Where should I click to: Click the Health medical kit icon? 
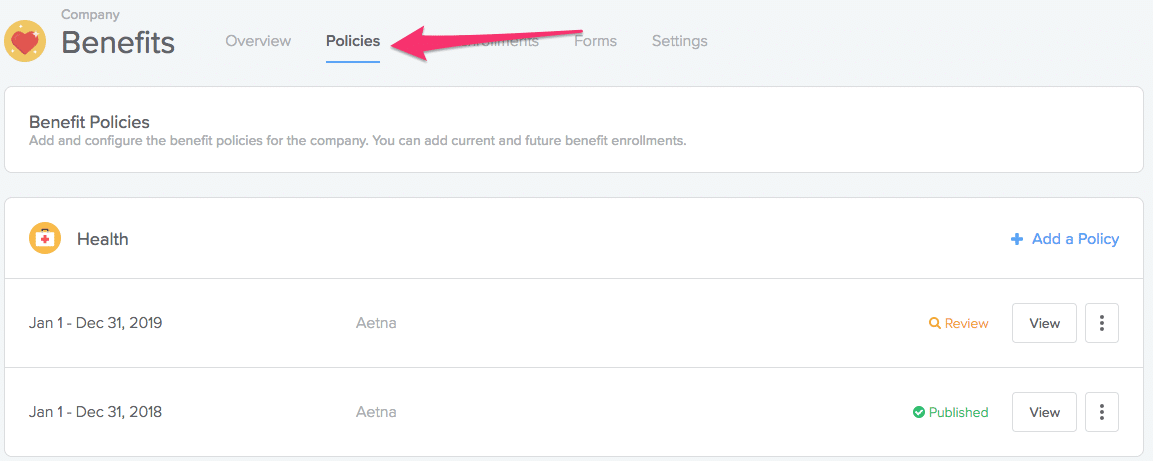click(x=45, y=239)
